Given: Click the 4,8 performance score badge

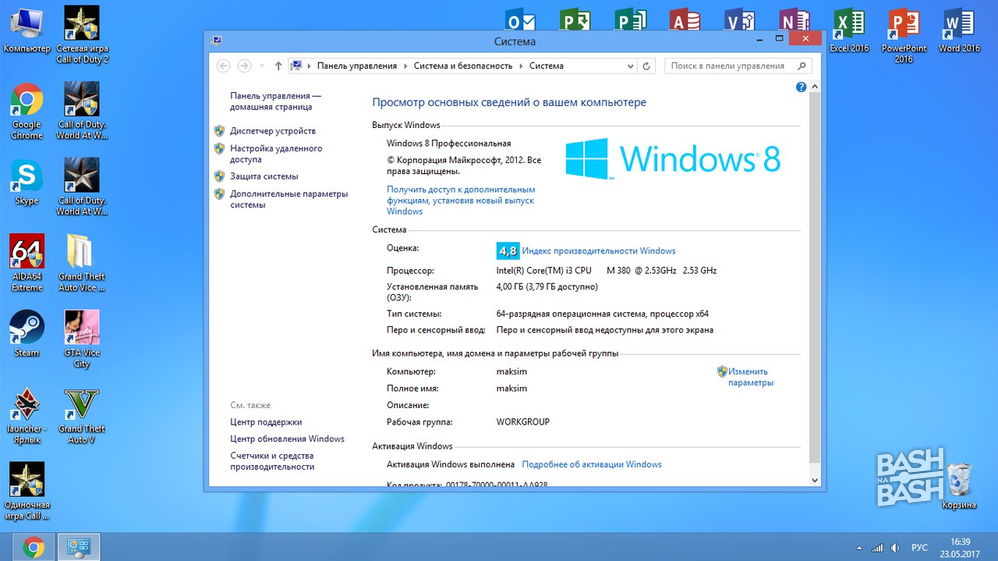Looking at the screenshot, I should [507, 251].
